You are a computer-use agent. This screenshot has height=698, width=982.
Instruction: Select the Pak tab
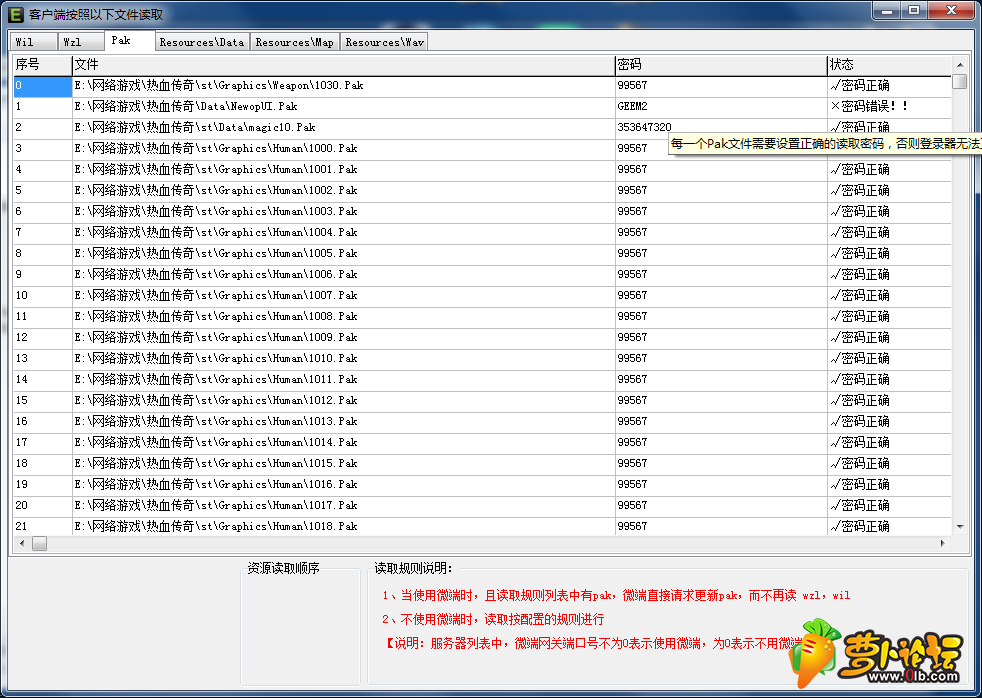[130, 40]
